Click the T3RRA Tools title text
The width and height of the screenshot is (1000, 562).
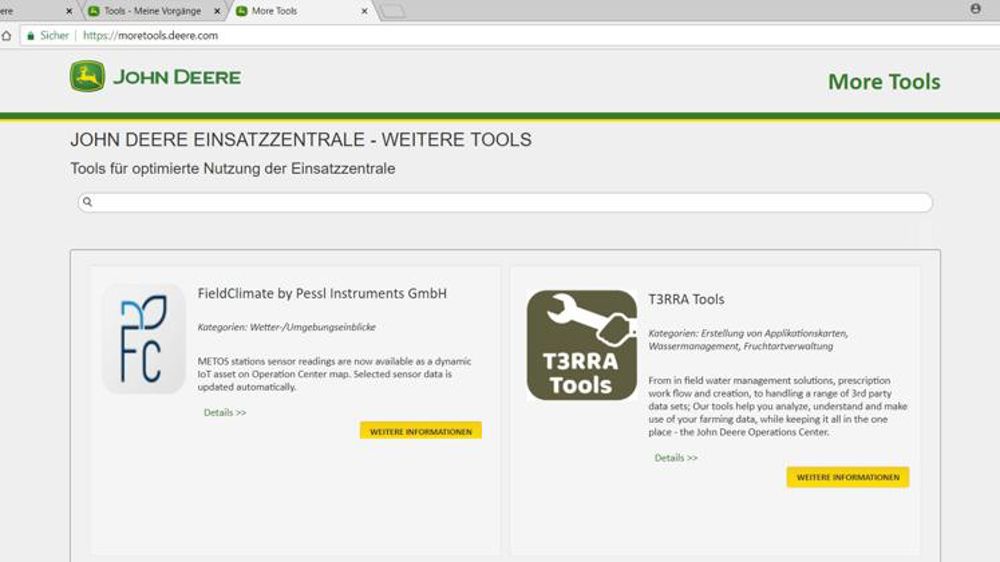click(686, 299)
